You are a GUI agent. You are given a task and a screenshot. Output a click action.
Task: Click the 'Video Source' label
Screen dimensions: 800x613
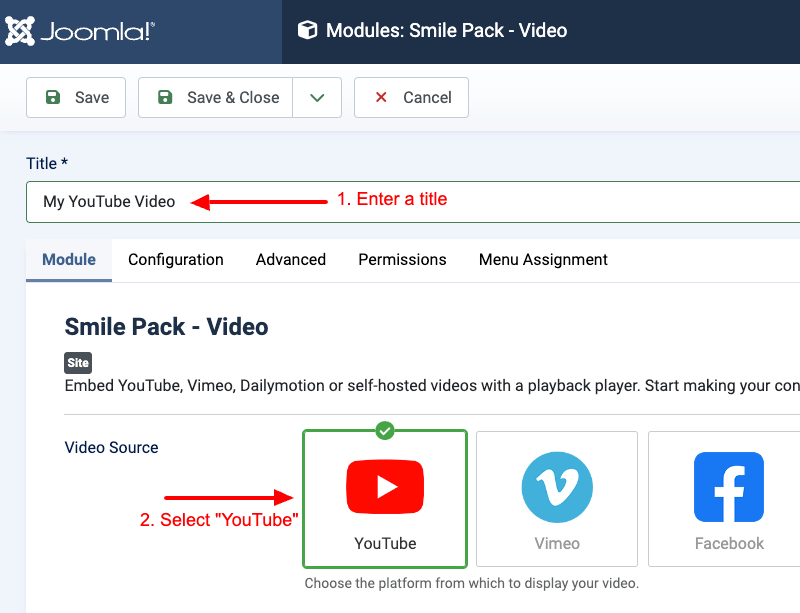111,448
